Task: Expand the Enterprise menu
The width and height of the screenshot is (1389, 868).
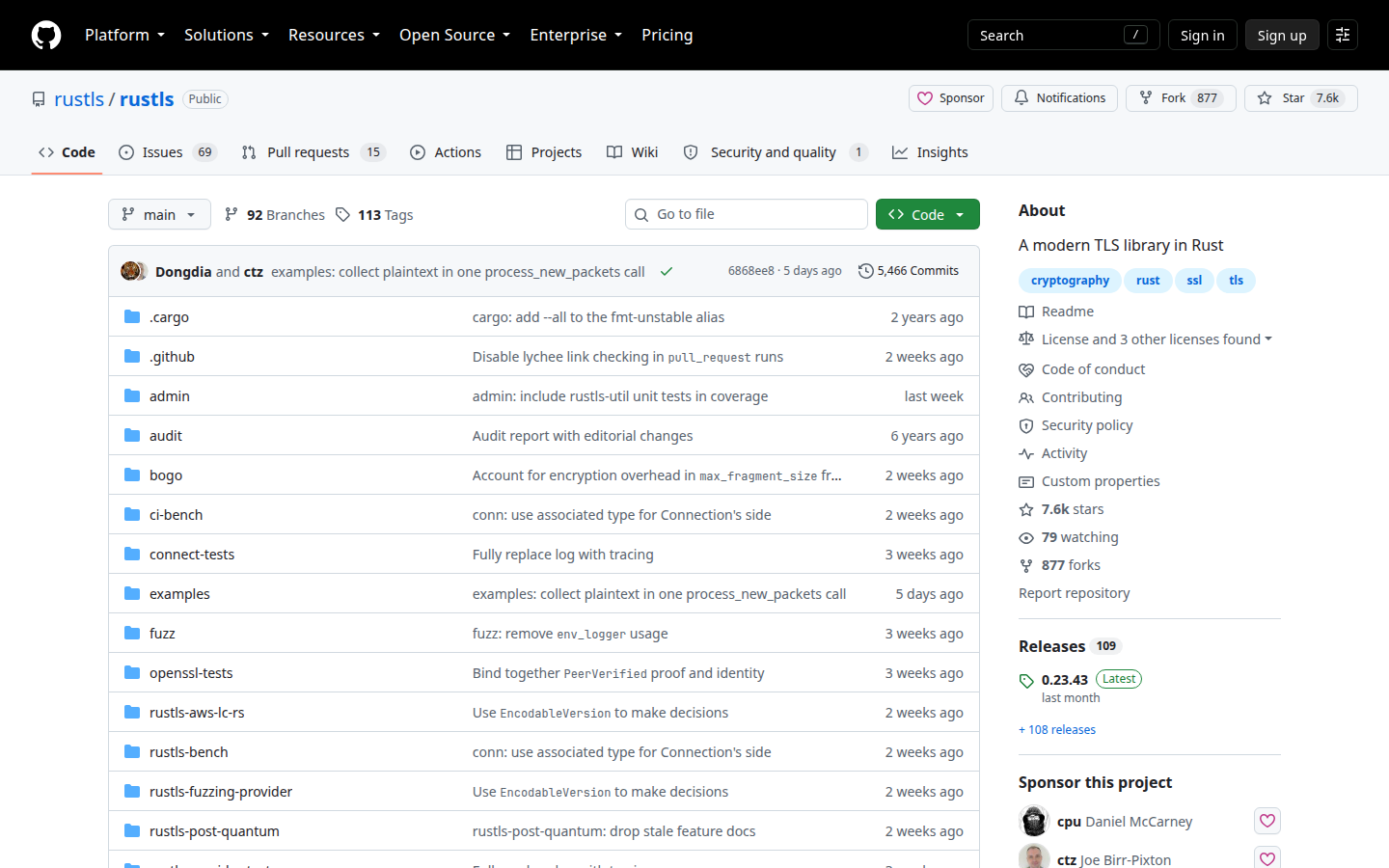Action: (x=576, y=35)
